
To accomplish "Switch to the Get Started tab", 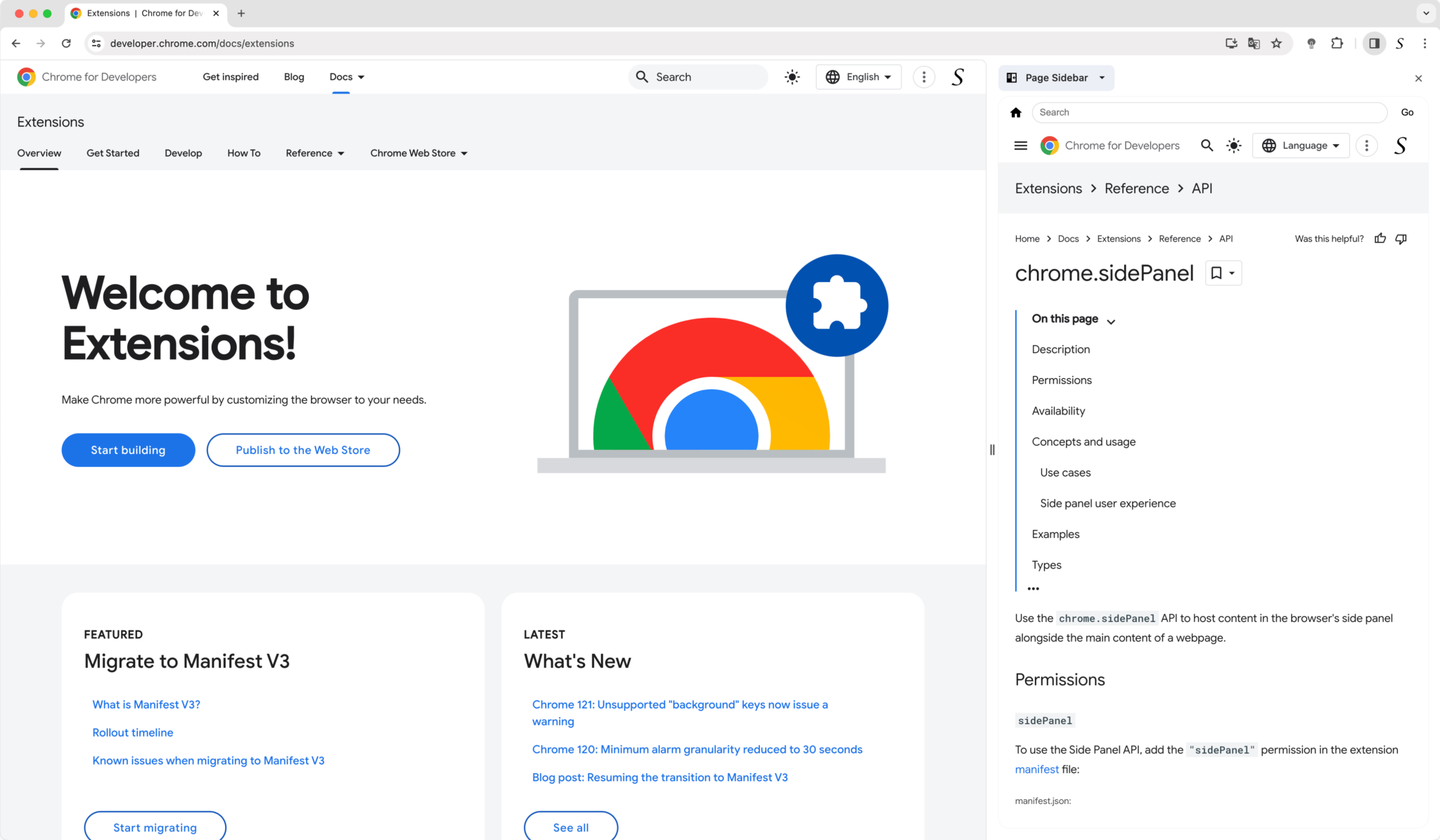I will (112, 153).
